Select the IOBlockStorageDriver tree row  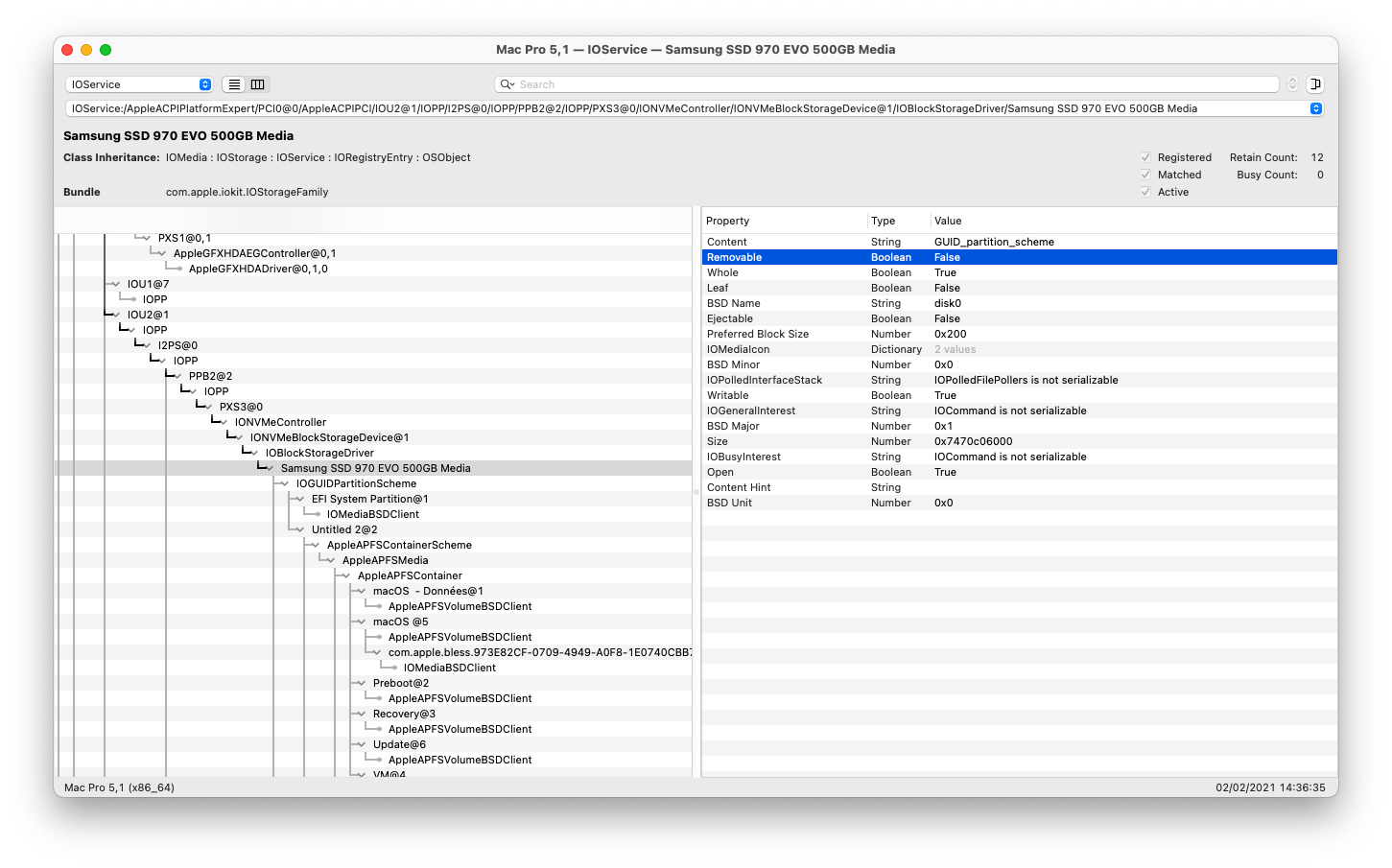point(373,453)
